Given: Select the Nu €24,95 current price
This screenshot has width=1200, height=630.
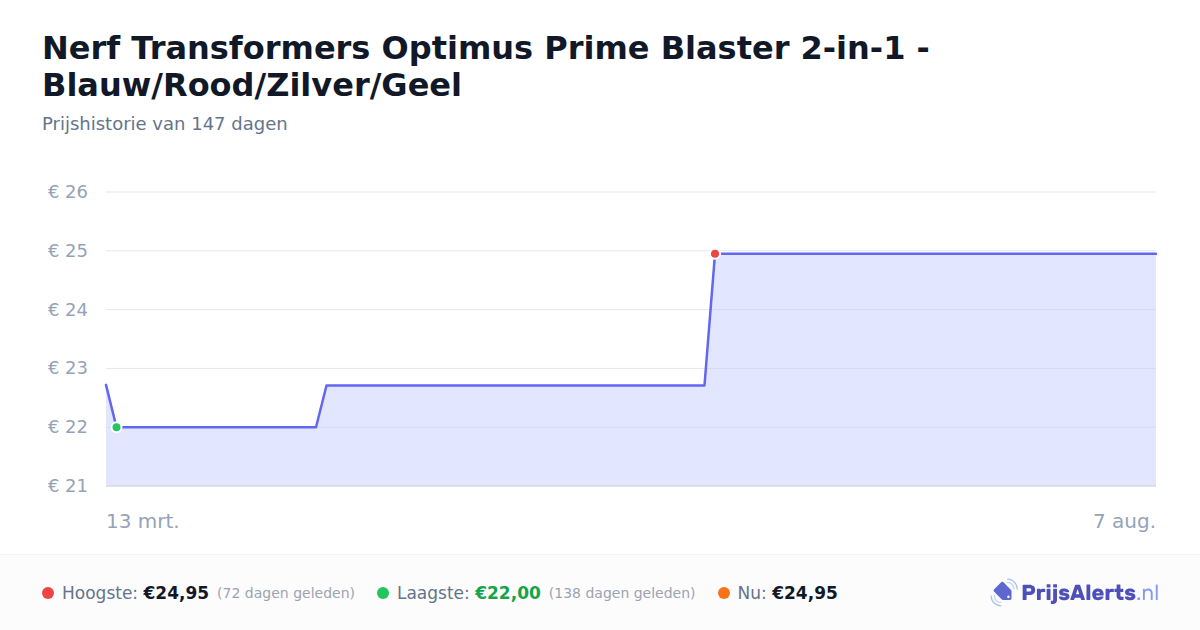Looking at the screenshot, I should click(805, 593).
